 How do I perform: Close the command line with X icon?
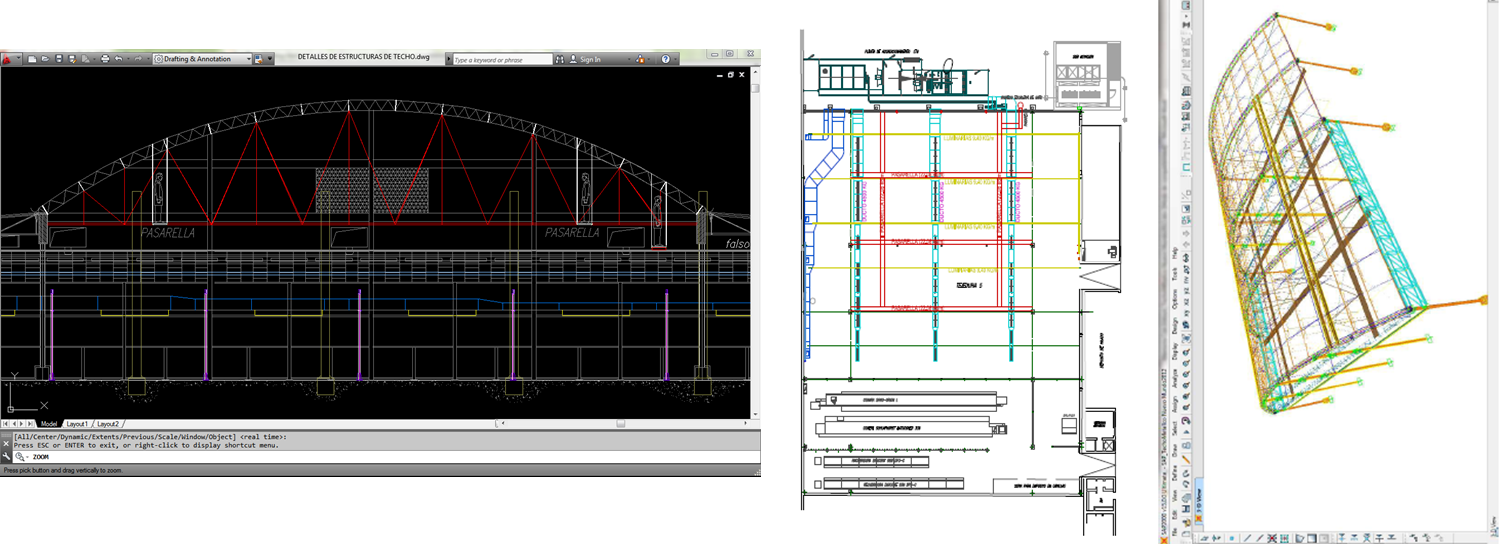point(6,444)
